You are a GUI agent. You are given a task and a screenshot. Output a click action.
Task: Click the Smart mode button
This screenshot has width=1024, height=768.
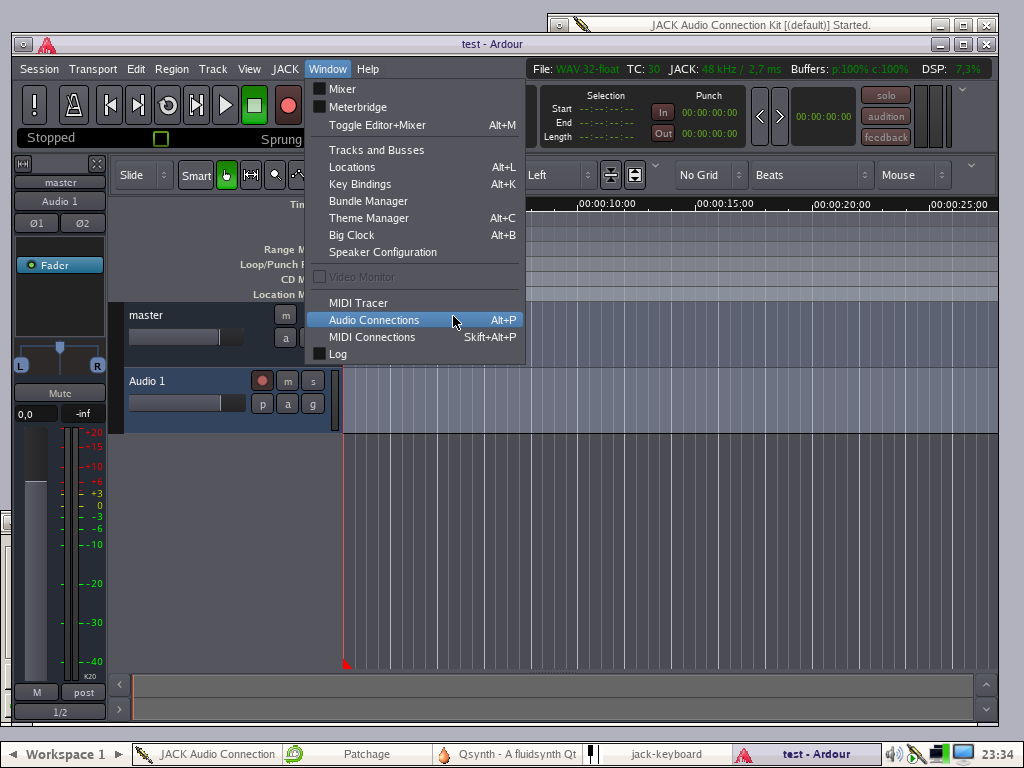(196, 175)
